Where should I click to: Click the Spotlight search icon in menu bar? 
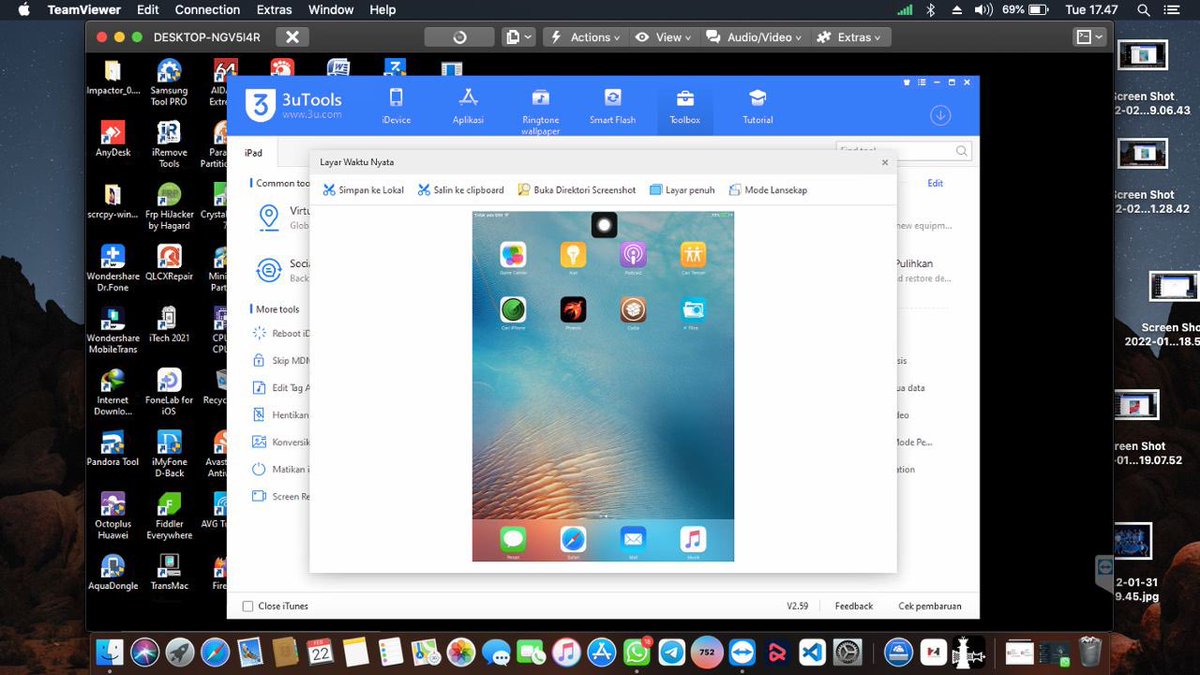(1143, 10)
